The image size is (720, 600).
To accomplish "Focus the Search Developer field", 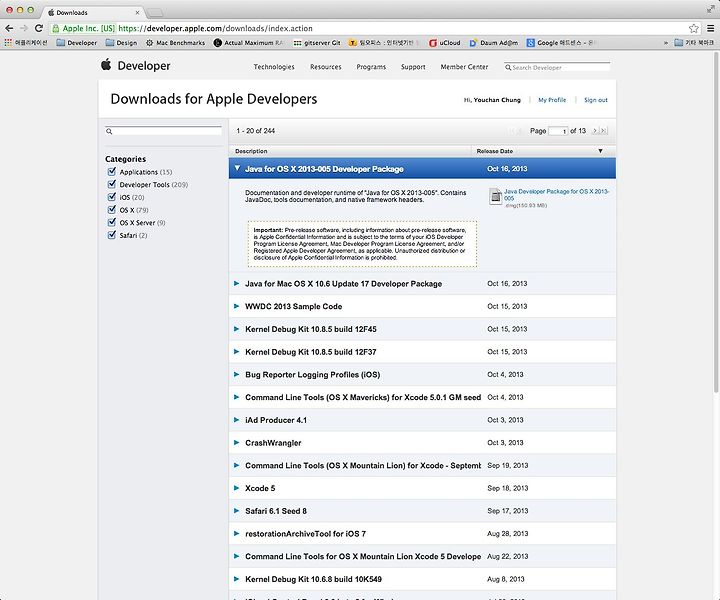I will [557, 67].
